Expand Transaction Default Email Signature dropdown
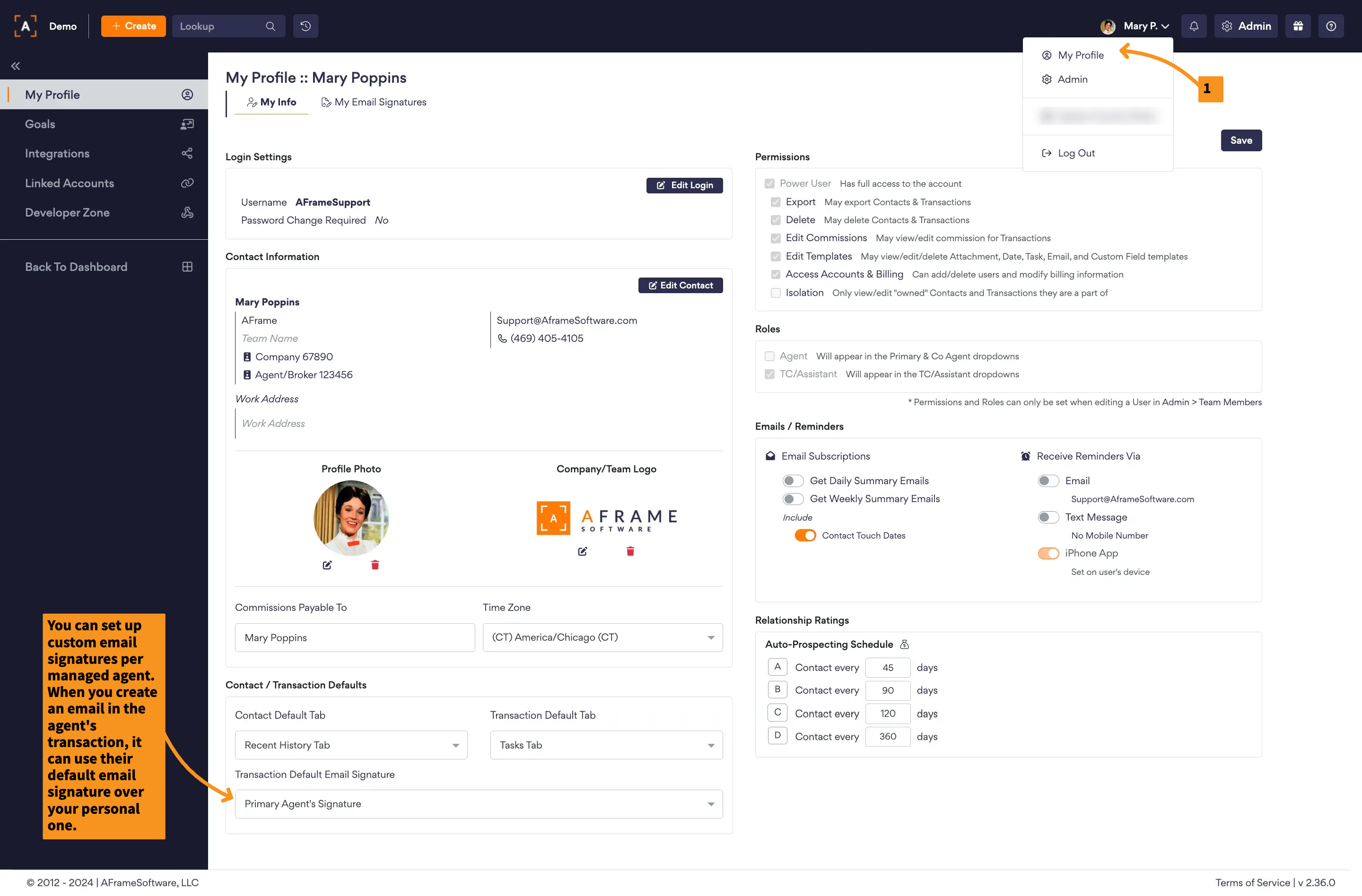Viewport: 1362px width, 896px height. tap(479, 804)
